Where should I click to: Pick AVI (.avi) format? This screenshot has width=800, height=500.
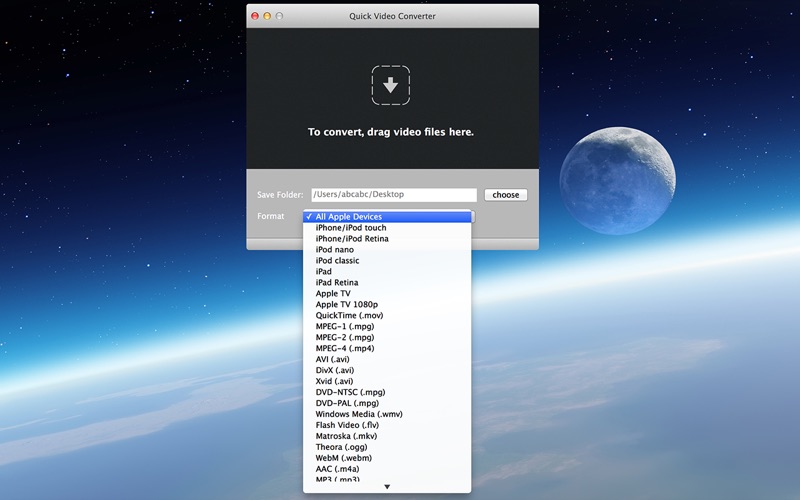pos(387,359)
